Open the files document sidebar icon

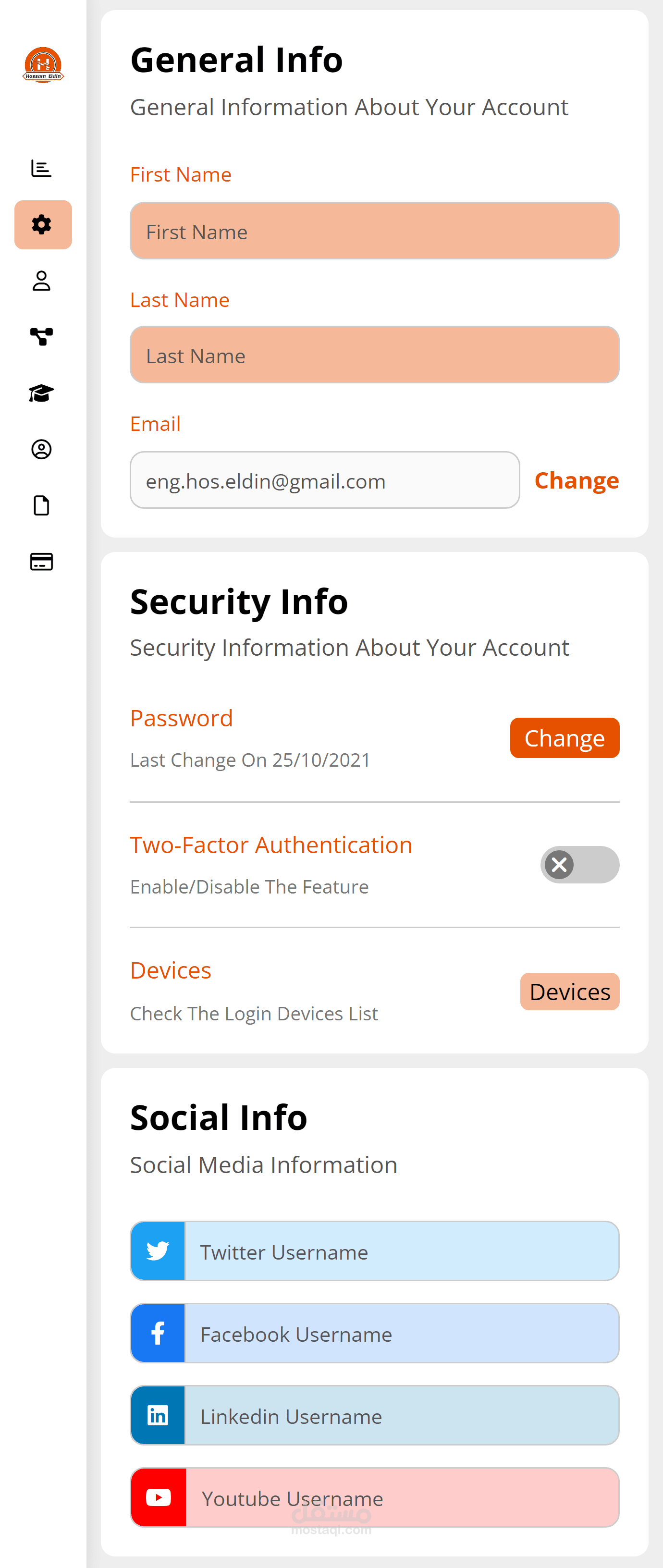point(41,505)
